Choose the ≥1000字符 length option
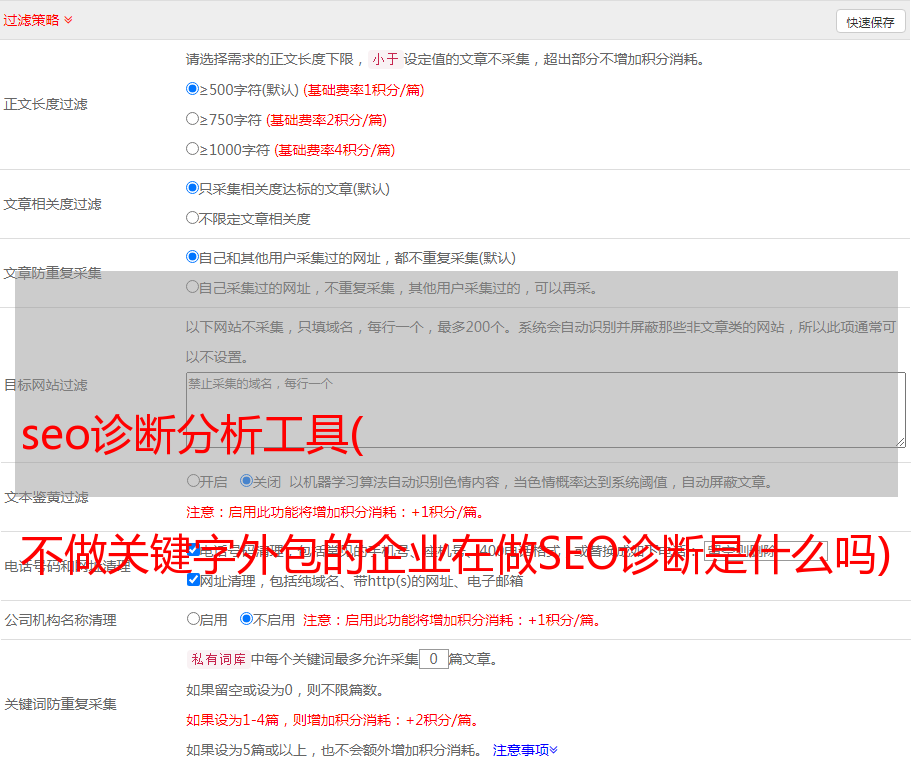912x768 pixels. pos(193,149)
